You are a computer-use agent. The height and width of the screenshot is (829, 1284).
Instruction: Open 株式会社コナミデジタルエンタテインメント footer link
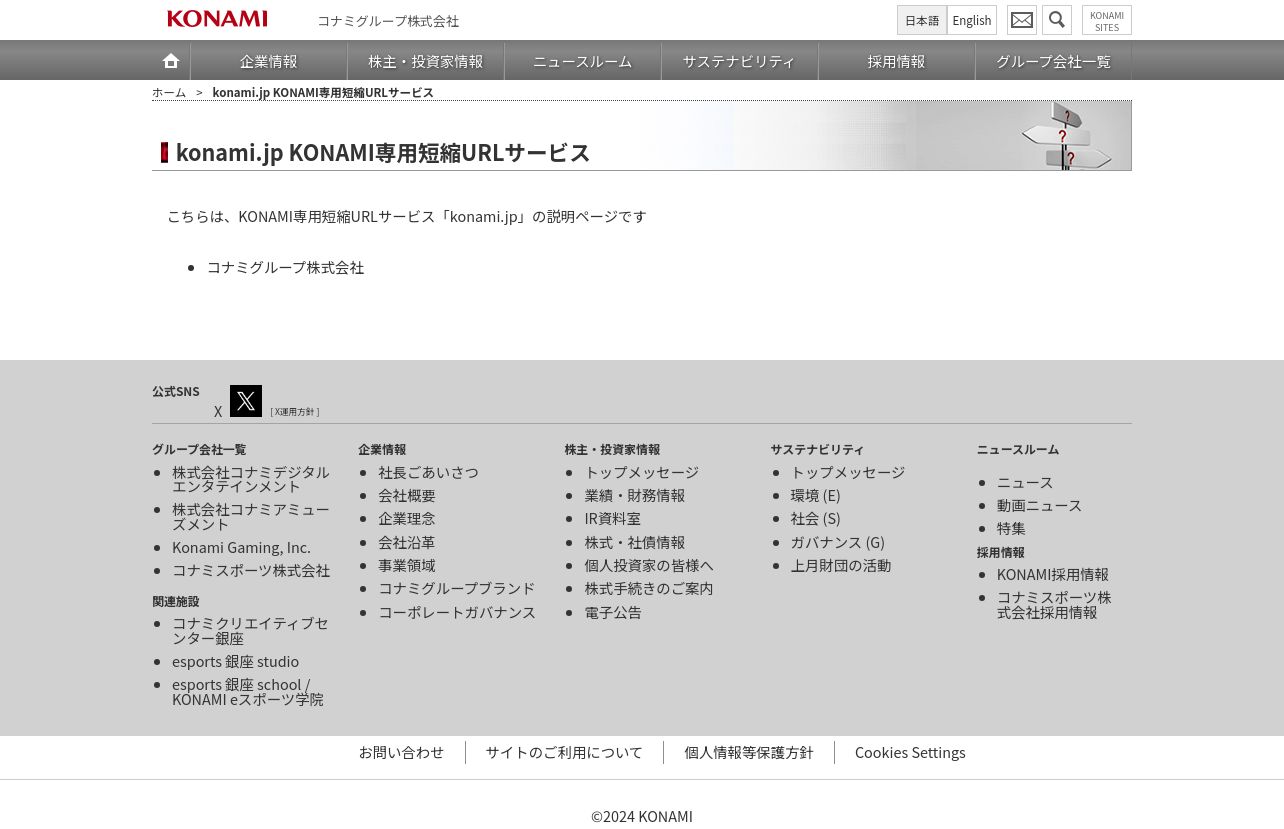[x=251, y=479]
